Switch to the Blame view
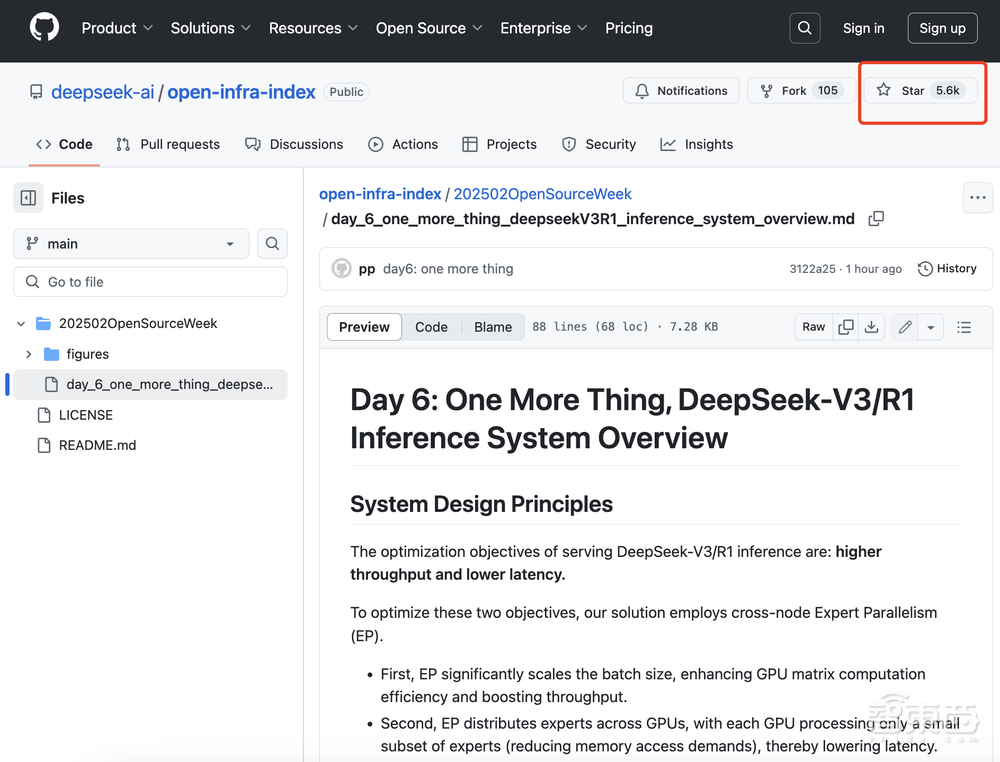 [x=493, y=327]
